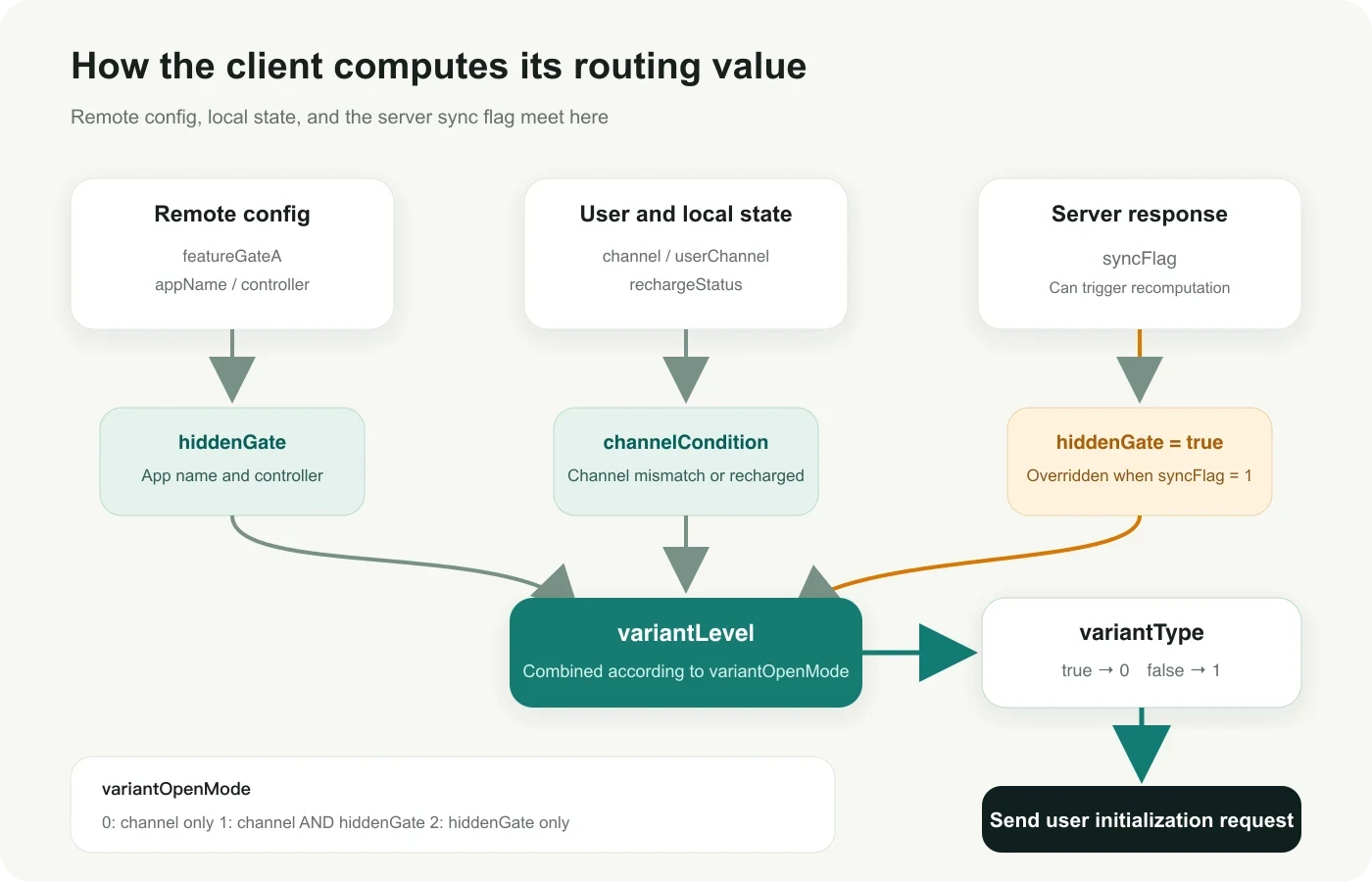Image resolution: width=1372 pixels, height=882 pixels.
Task: Click the Remote config heading
Action: 232,214
